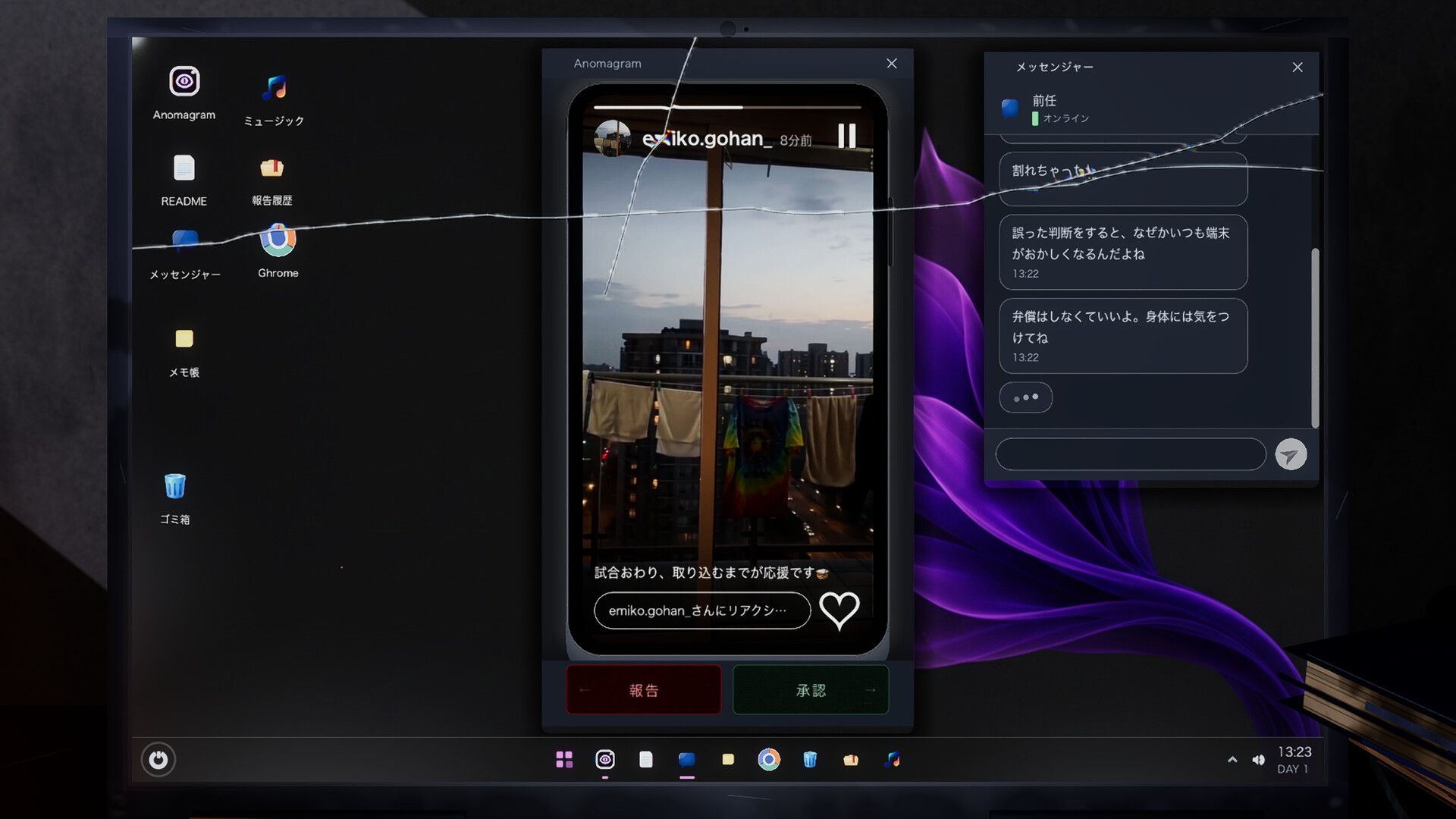Click the trash bin icon in taskbar
This screenshot has height=819, width=1456.
810,759
